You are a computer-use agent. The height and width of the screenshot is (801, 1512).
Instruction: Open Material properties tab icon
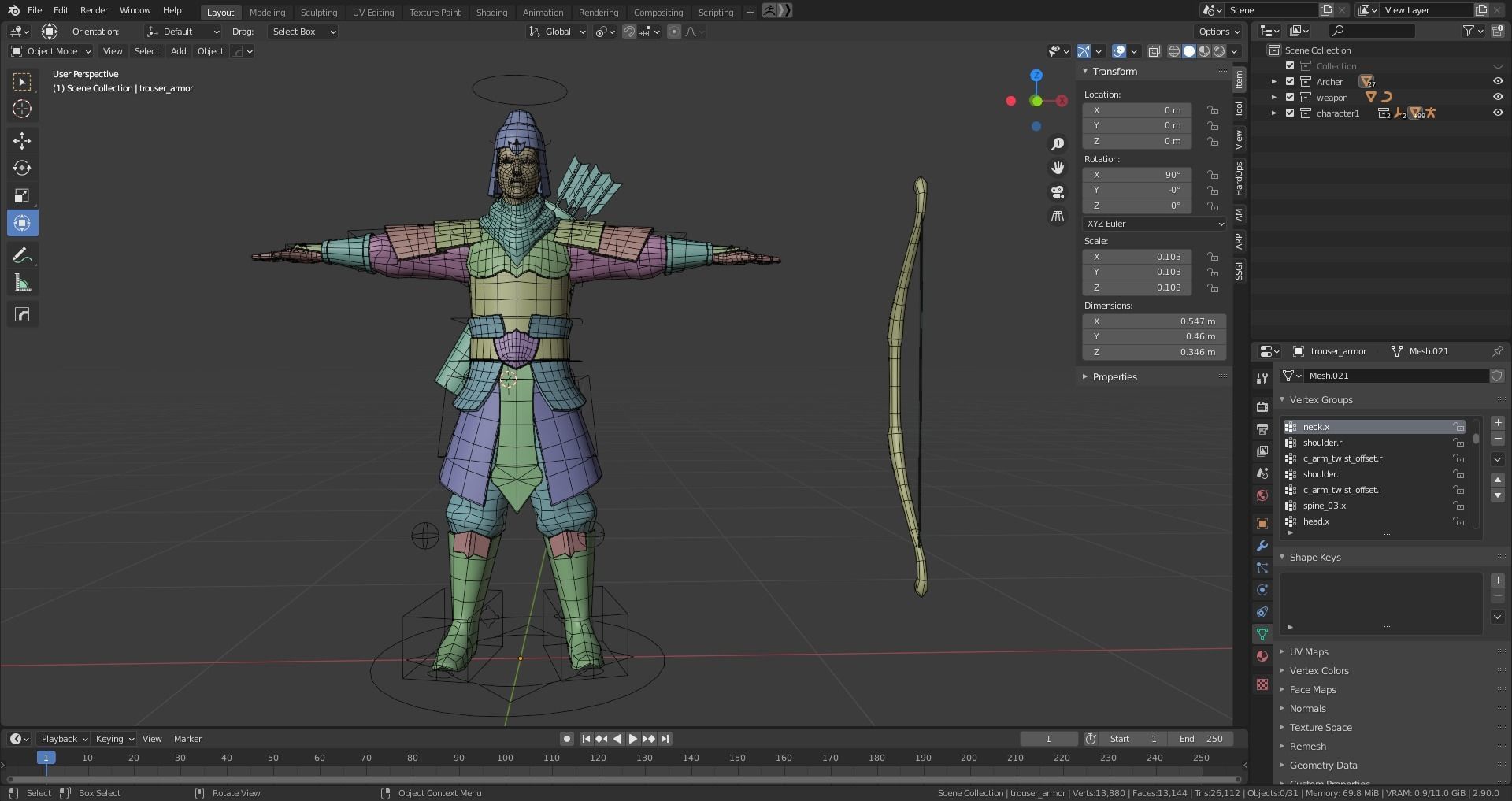point(1262,656)
